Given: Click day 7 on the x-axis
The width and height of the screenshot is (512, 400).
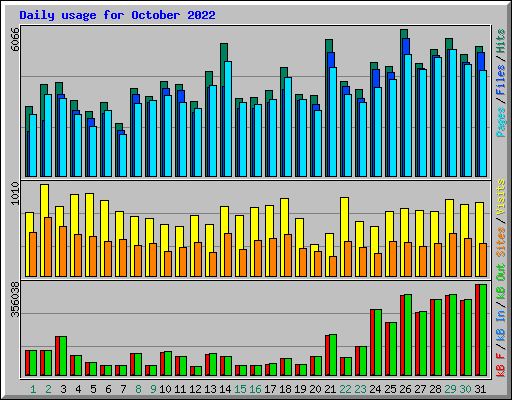Looking at the screenshot, I should tap(123, 389).
